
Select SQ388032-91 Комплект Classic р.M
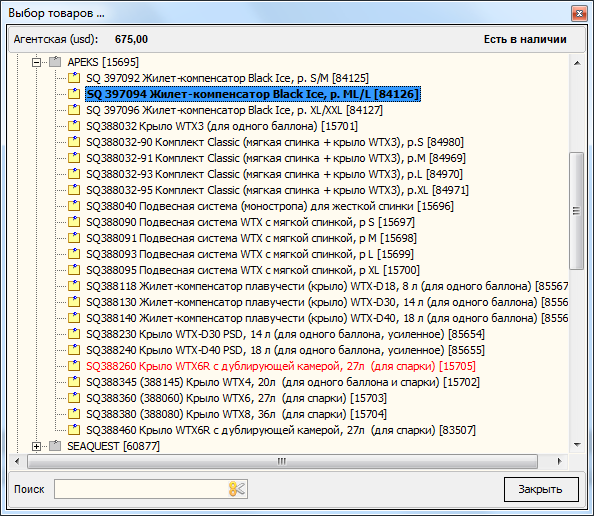pos(276,158)
